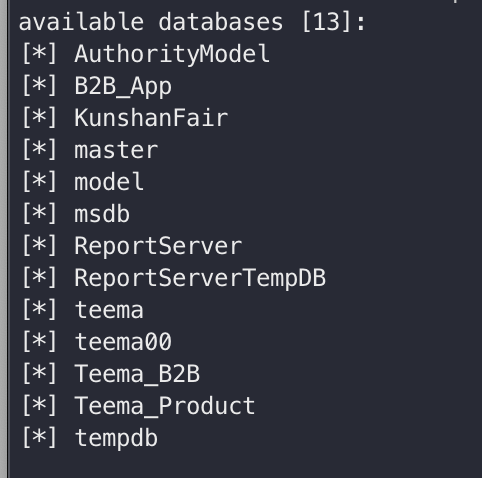Select the teema00 database name
Screen dimensions: 482x478
pos(123,342)
